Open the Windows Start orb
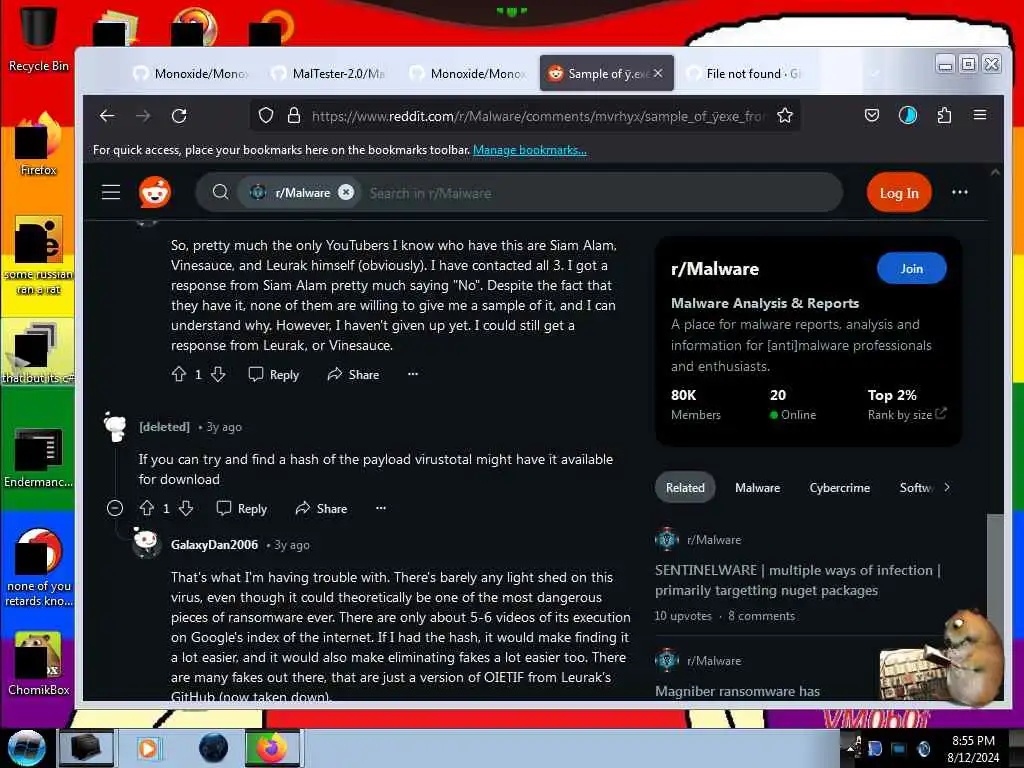 pyautogui.click(x=27, y=748)
